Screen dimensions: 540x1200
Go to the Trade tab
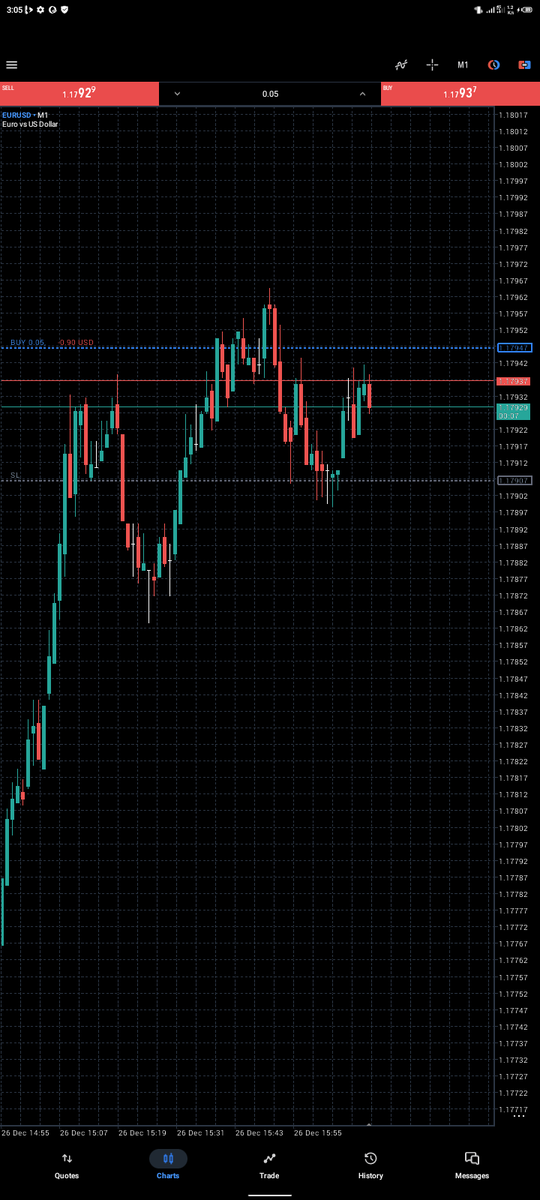(269, 1166)
